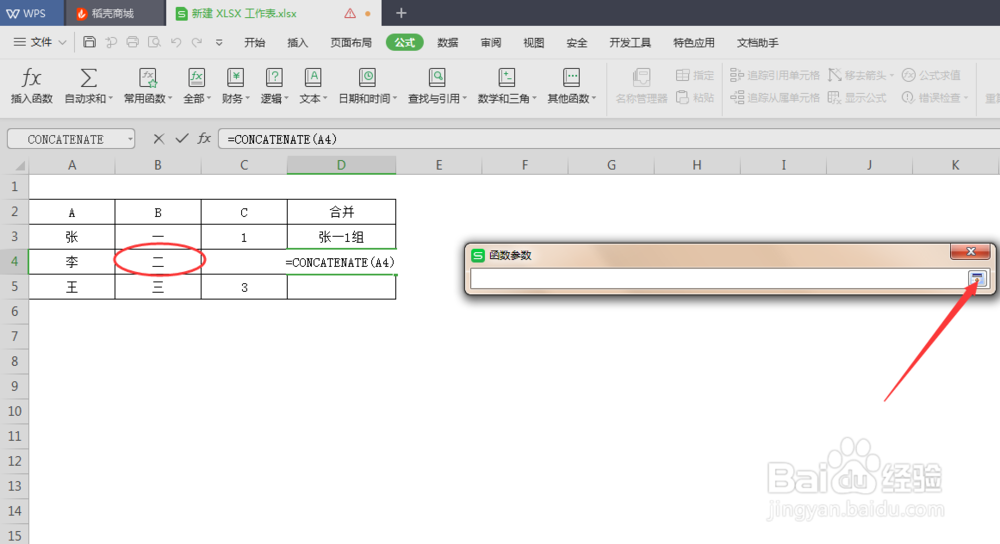Open the All functions (全部) icon
This screenshot has height=544, width=1000.
click(196, 78)
